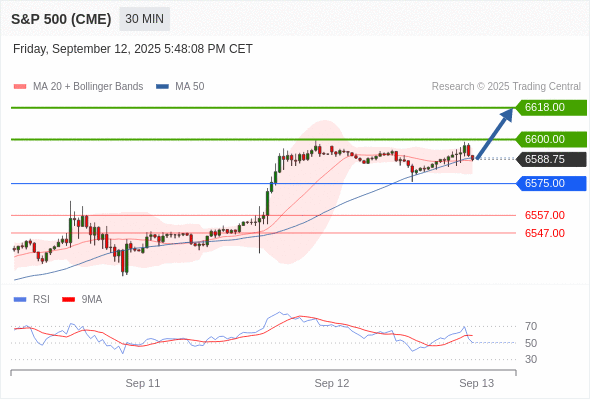Image resolution: width=590 pixels, height=400 pixels.
Task: Click the MA 20 + Bollinger Bands legend text
Action: point(88,87)
